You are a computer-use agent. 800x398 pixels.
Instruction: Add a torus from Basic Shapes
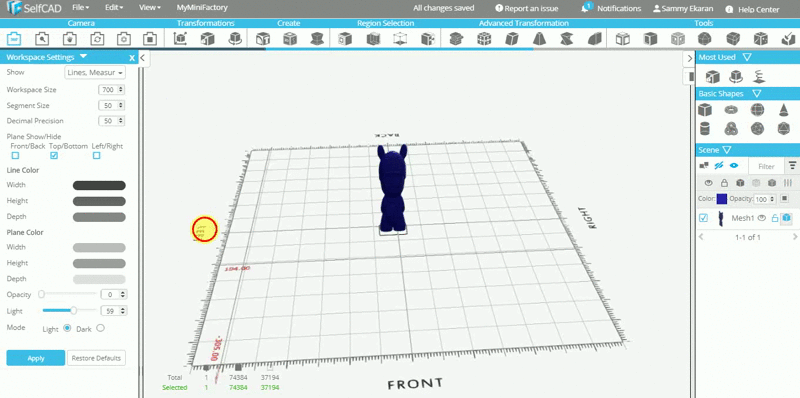731,110
